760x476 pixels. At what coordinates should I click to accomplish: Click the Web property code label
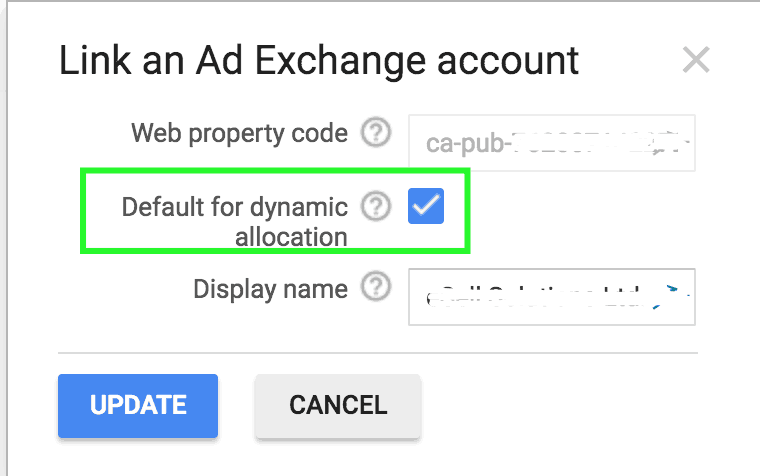tap(240, 133)
